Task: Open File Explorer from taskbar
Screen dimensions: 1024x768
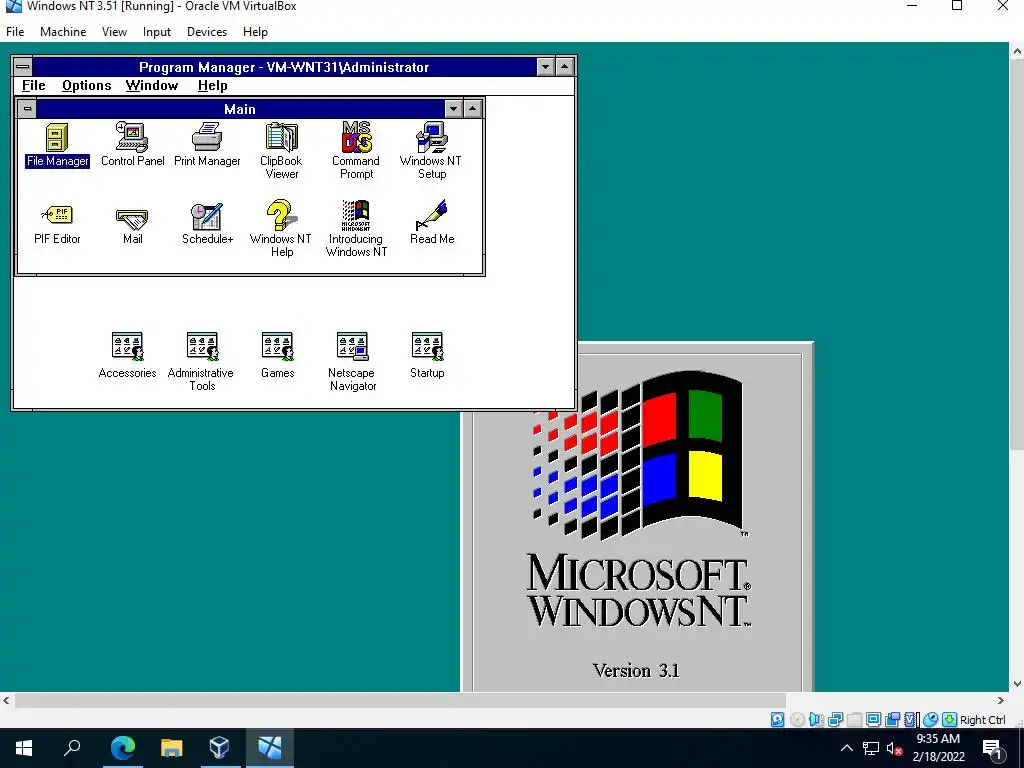Action: pyautogui.click(x=171, y=748)
